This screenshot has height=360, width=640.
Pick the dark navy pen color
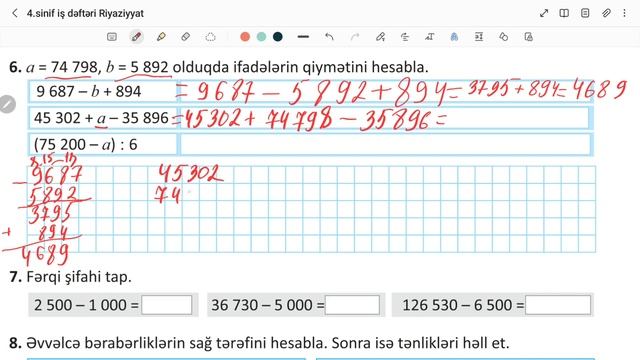(278, 37)
